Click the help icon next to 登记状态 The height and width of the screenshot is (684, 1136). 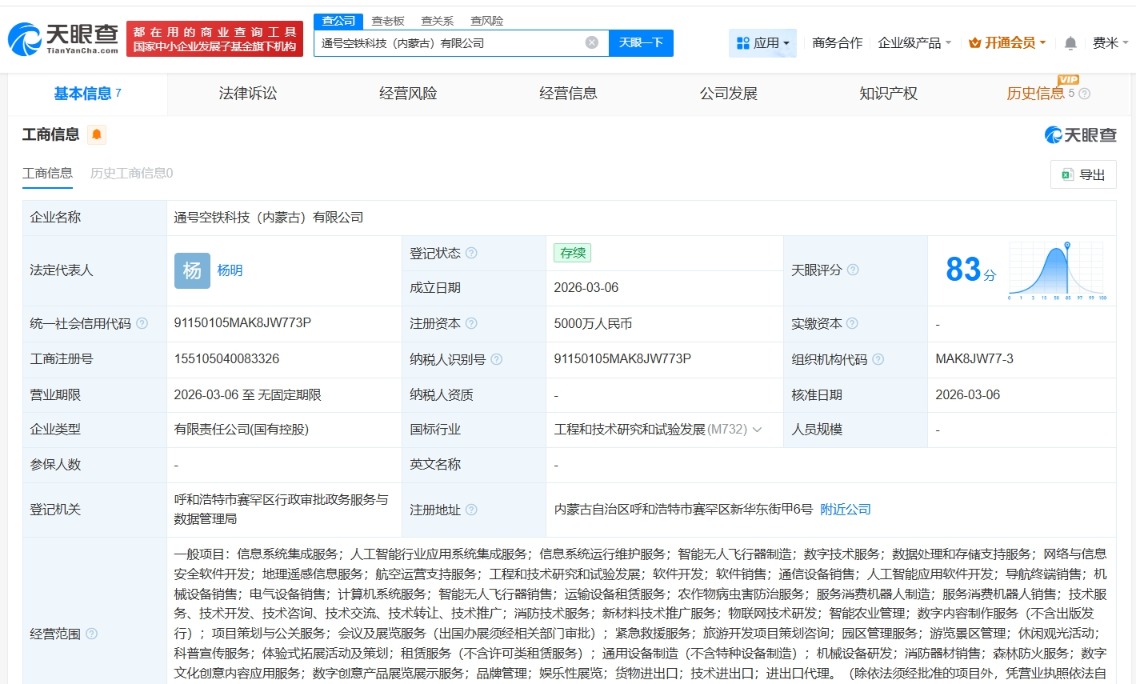(471, 253)
